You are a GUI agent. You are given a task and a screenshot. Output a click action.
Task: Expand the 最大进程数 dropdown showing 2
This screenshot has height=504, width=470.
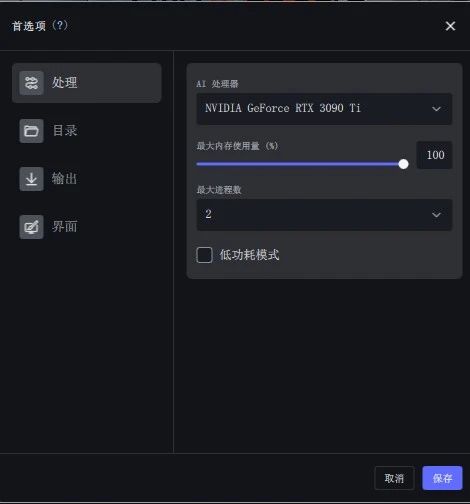[324, 215]
